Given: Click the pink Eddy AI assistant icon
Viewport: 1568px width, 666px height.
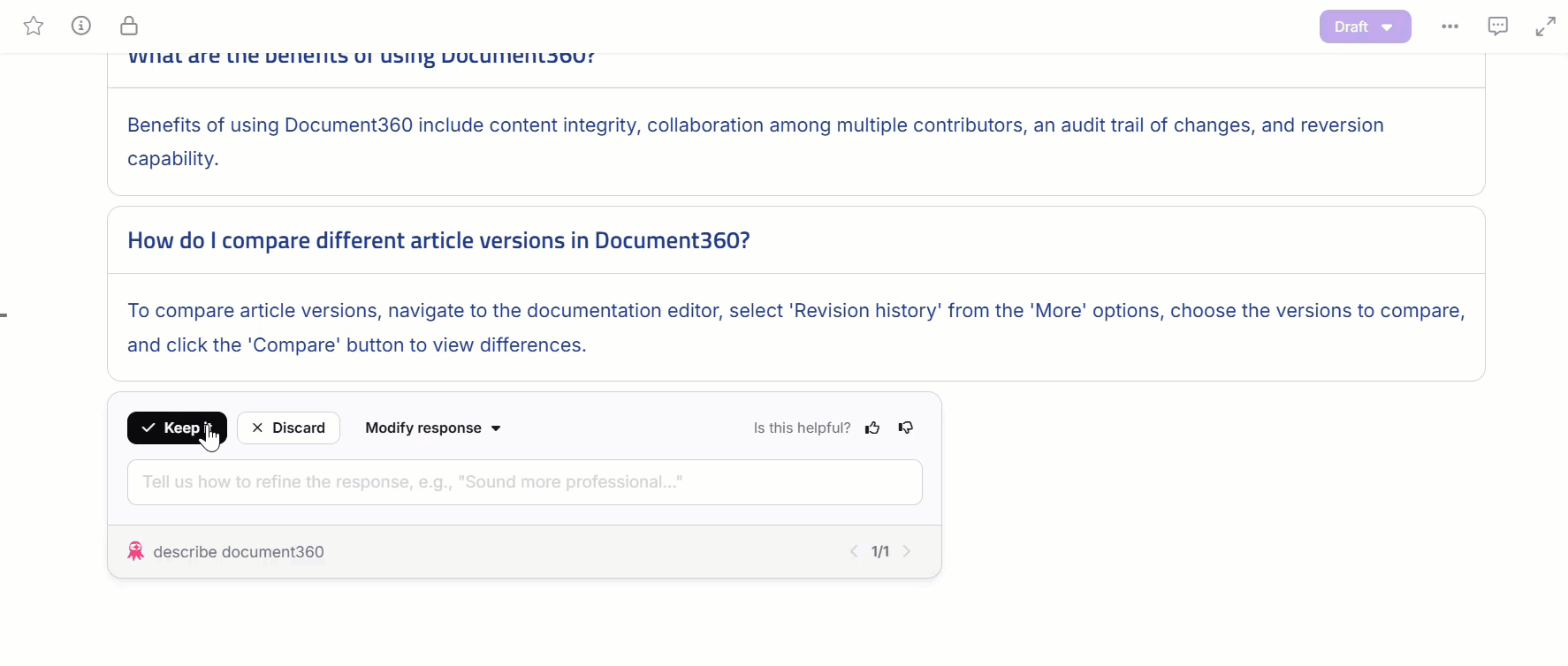Looking at the screenshot, I should [x=135, y=551].
